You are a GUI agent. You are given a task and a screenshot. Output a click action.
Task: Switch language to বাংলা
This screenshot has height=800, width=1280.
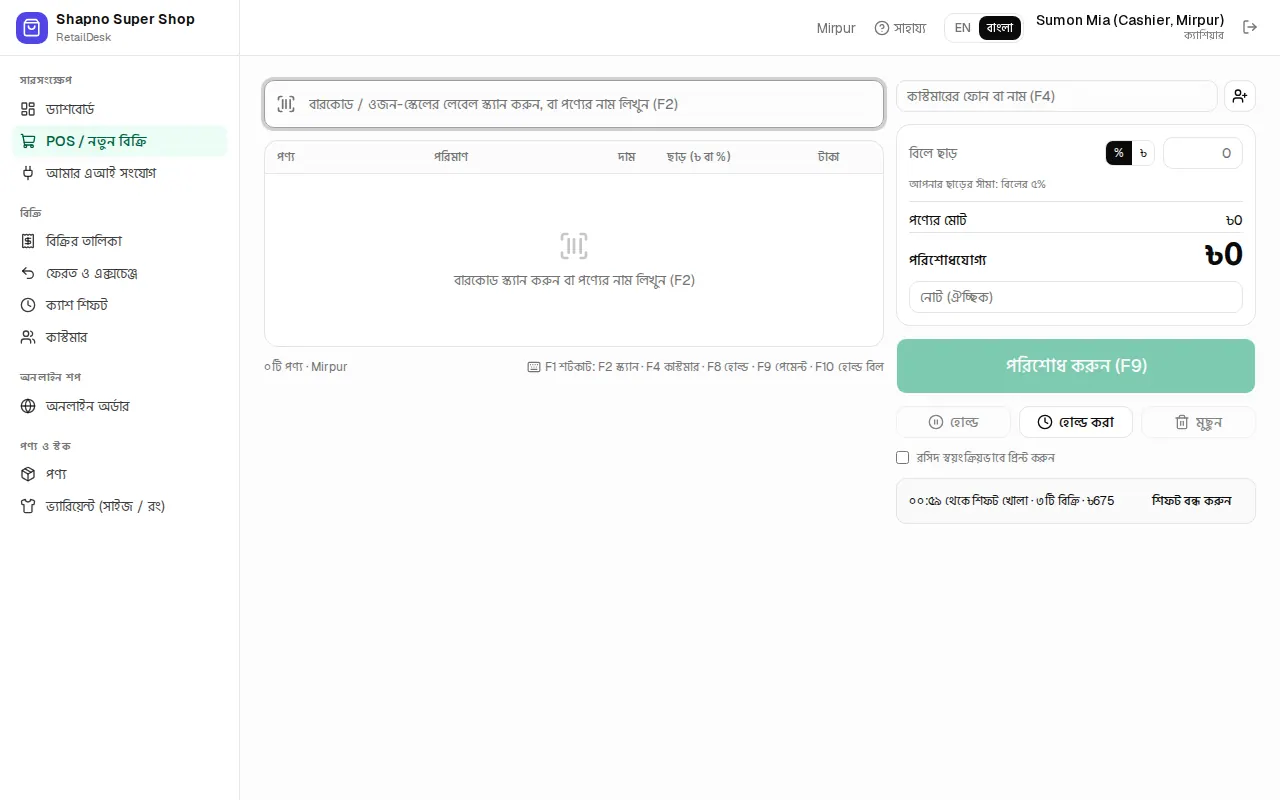click(1000, 28)
